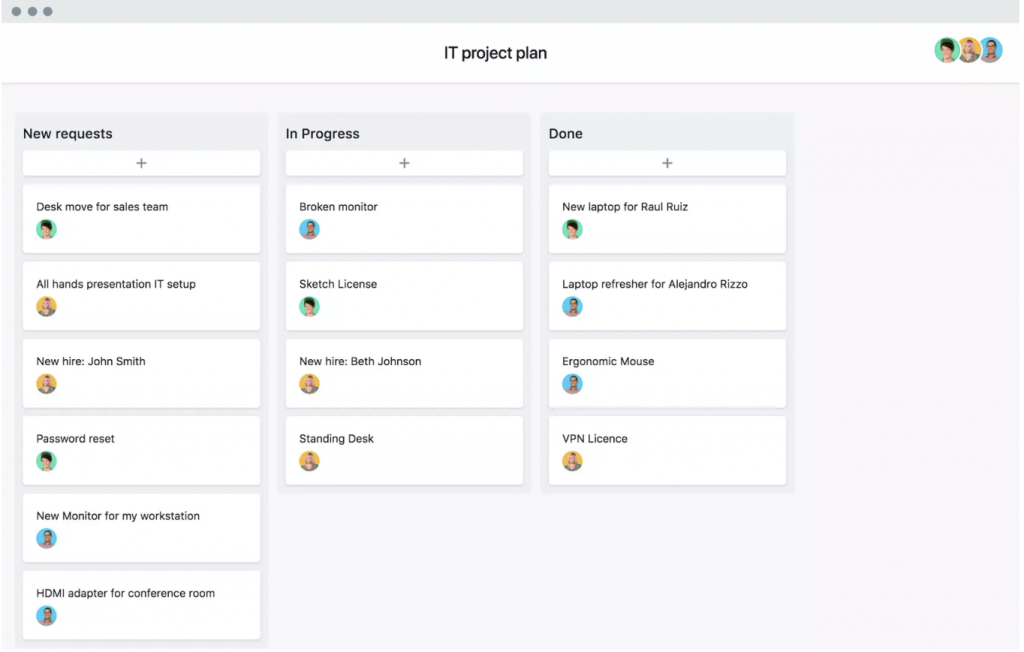Viewport: 1024px width, 652px height.
Task: Open the rightmost team member avatar in the header
Action: click(x=990, y=49)
